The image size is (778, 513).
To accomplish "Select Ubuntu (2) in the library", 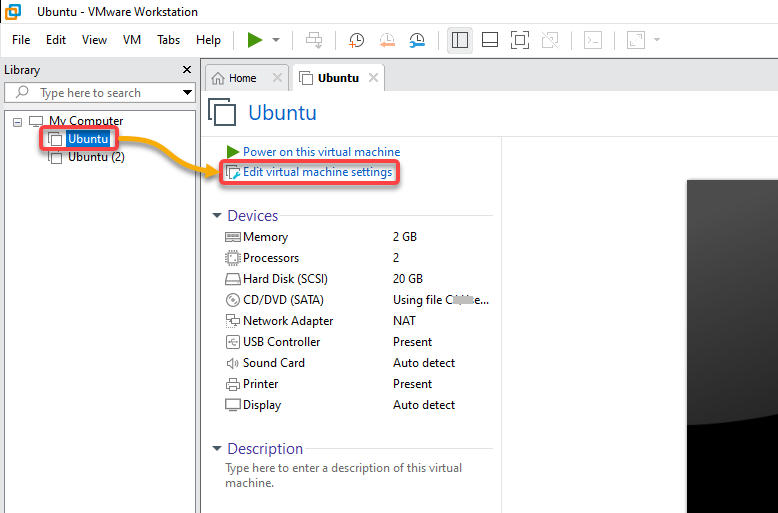I will (96, 157).
